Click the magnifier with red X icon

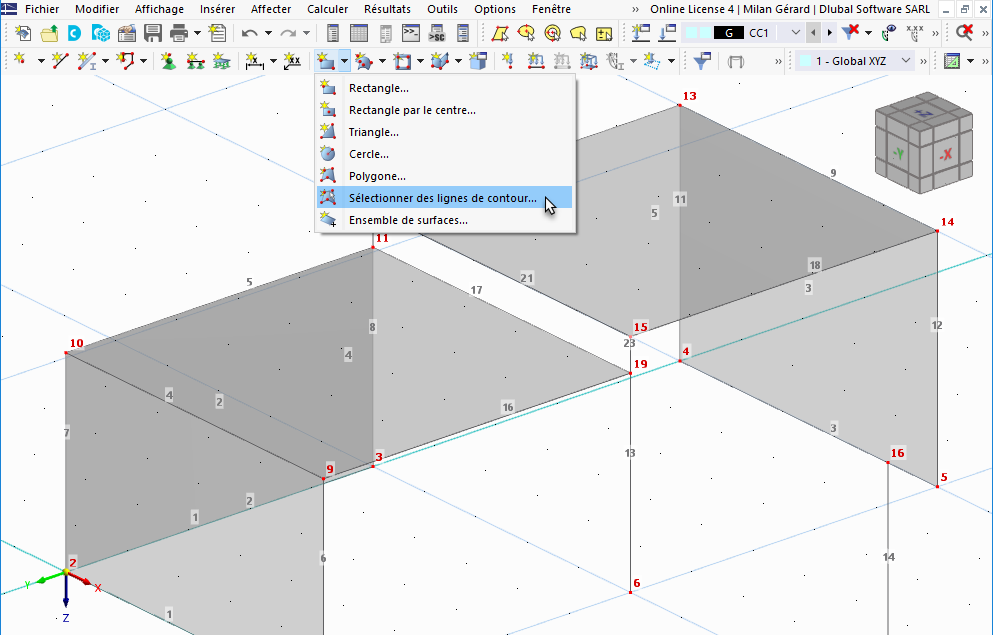point(964,32)
